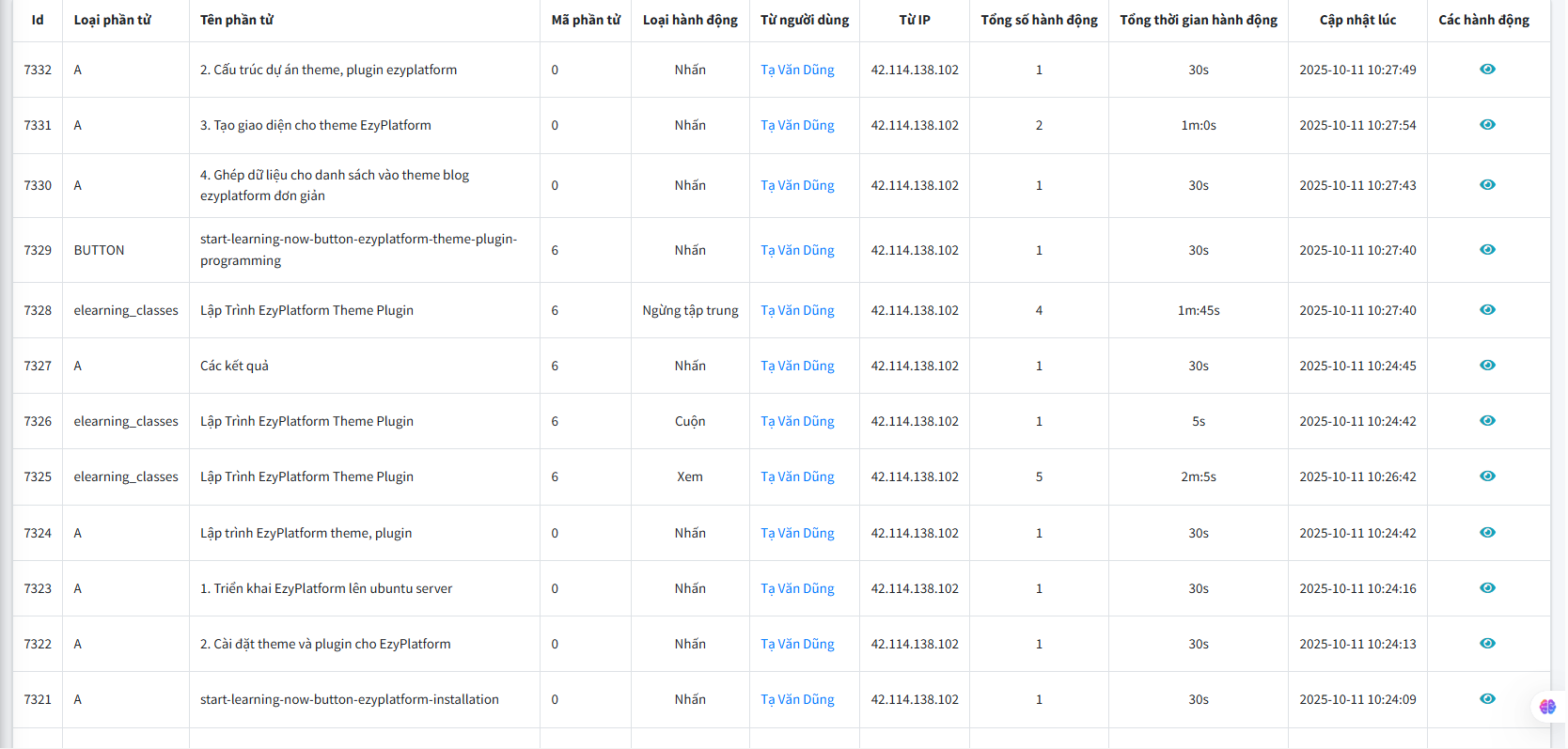
Task: Open user Tạ Văn Dũng in row 7327
Action: click(x=797, y=366)
